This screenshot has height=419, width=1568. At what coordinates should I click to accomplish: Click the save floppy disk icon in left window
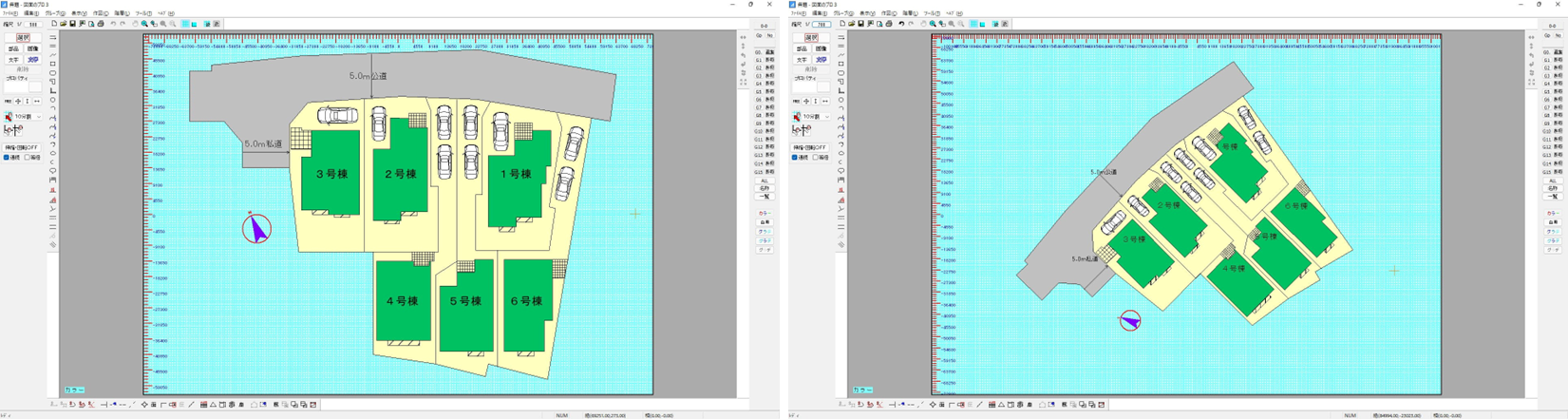(72, 24)
